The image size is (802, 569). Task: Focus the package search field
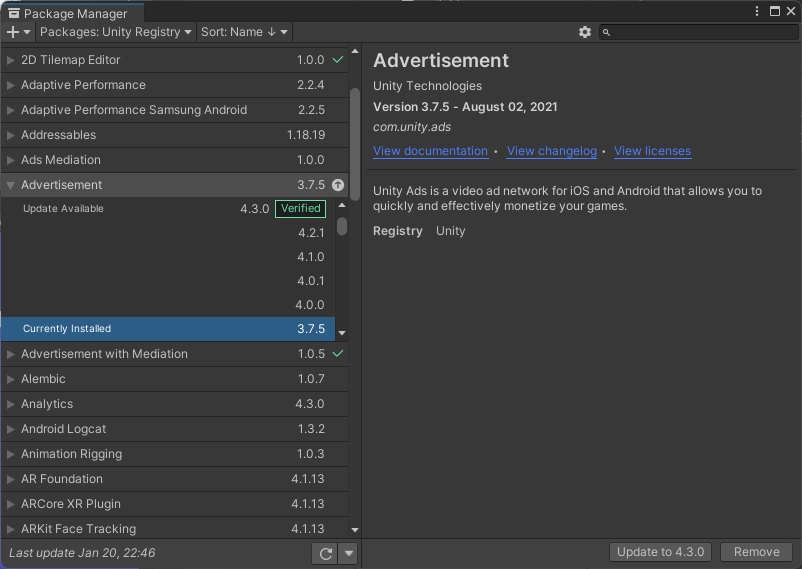point(698,32)
